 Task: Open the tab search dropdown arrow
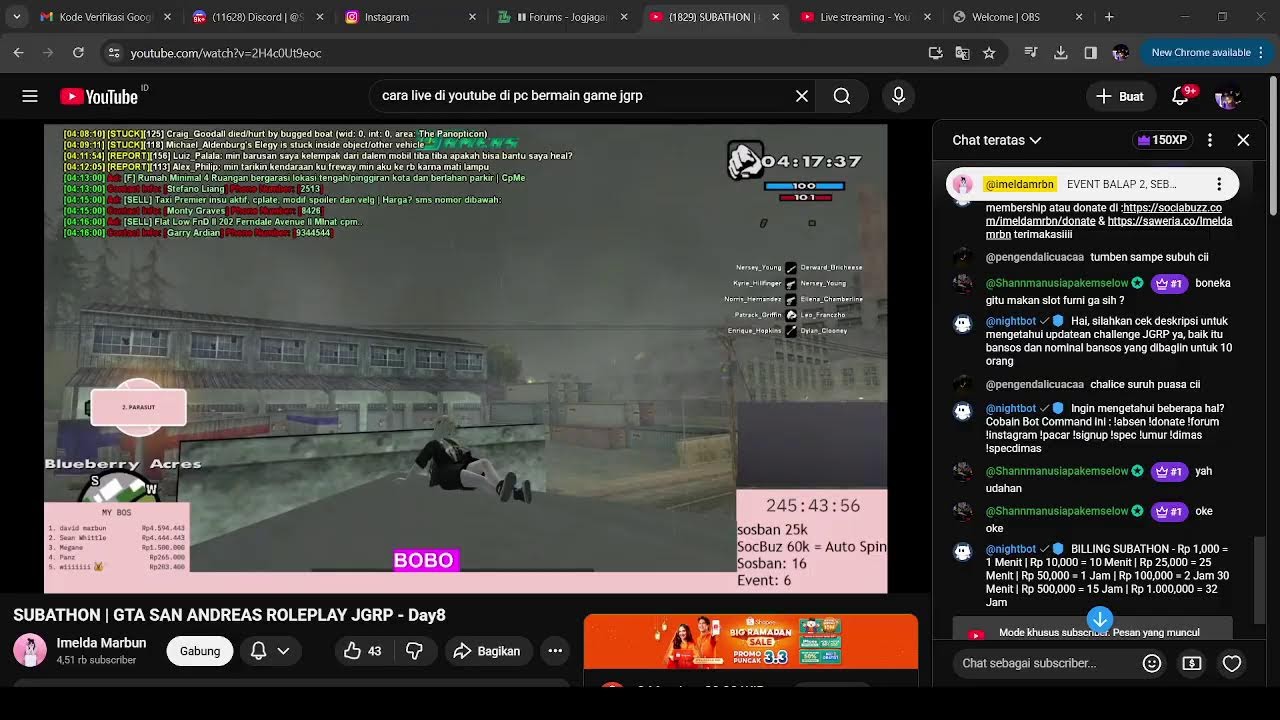pyautogui.click(x=17, y=17)
